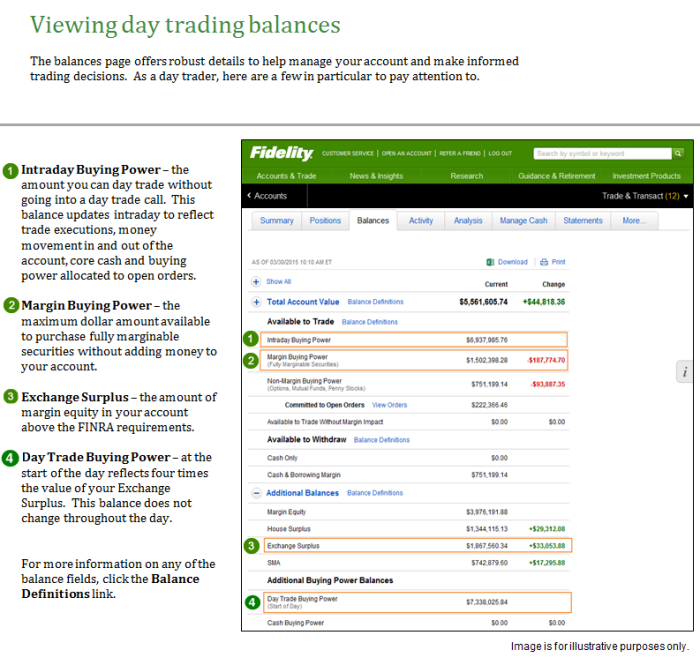Image resolution: width=700 pixels, height=664 pixels.
Task: Open the Research menu
Action: (466, 176)
